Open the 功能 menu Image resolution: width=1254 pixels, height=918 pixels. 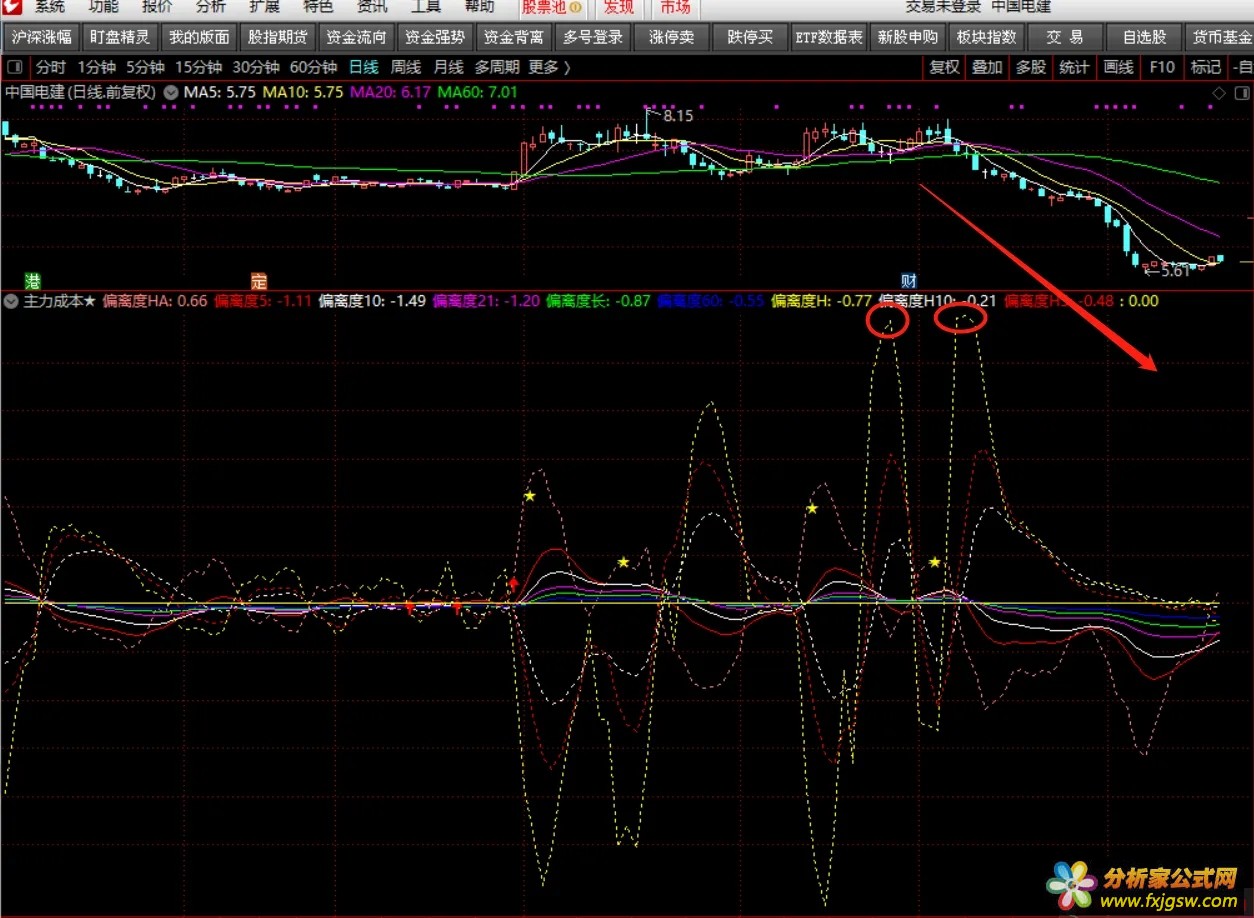pyautogui.click(x=103, y=6)
